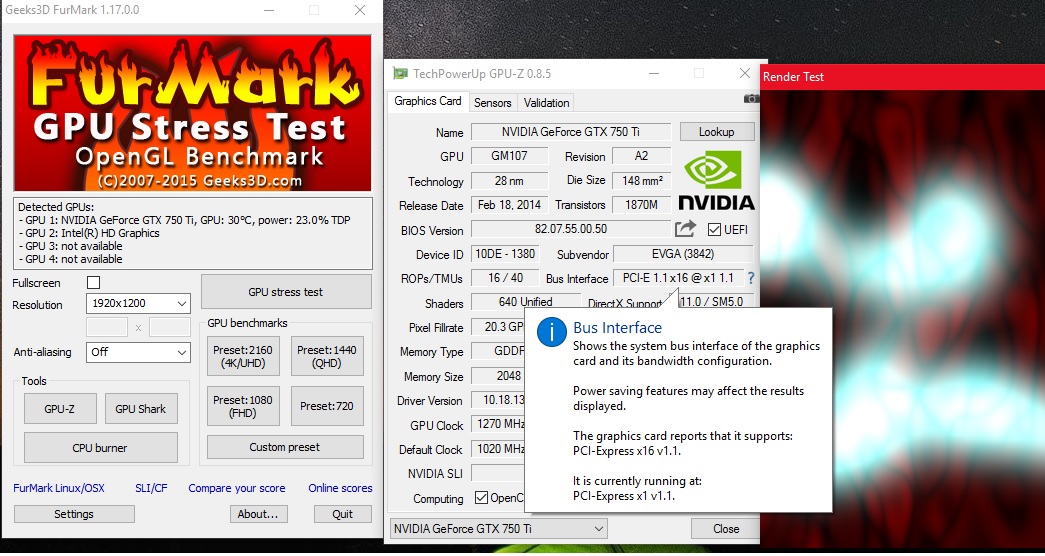Screen dimensions: 1045x556
Task: Click the Revision value A2
Action: tap(641, 156)
